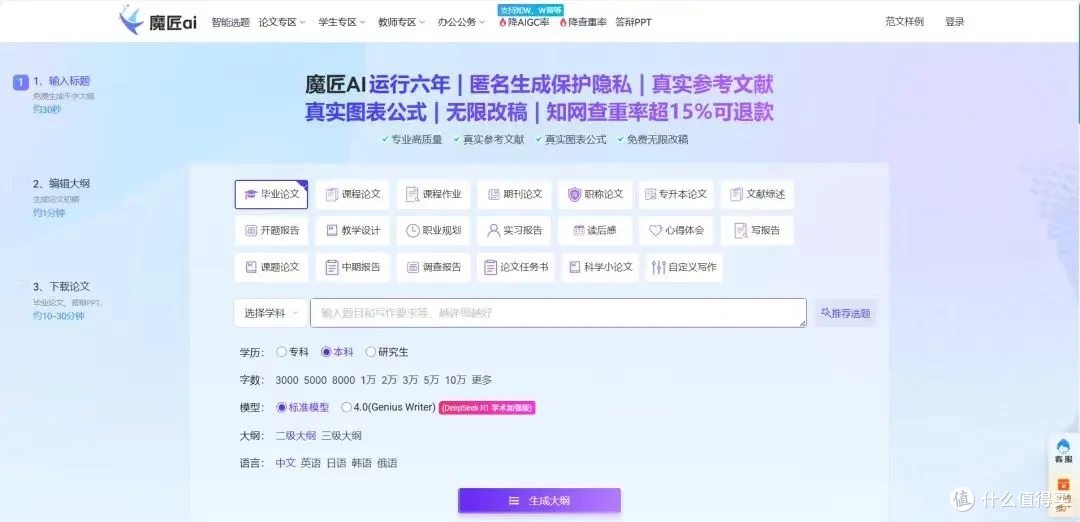The width and height of the screenshot is (1080, 522).
Task: Choose the 4.0(Genius Writer) radio button
Action: pyautogui.click(x=346, y=407)
